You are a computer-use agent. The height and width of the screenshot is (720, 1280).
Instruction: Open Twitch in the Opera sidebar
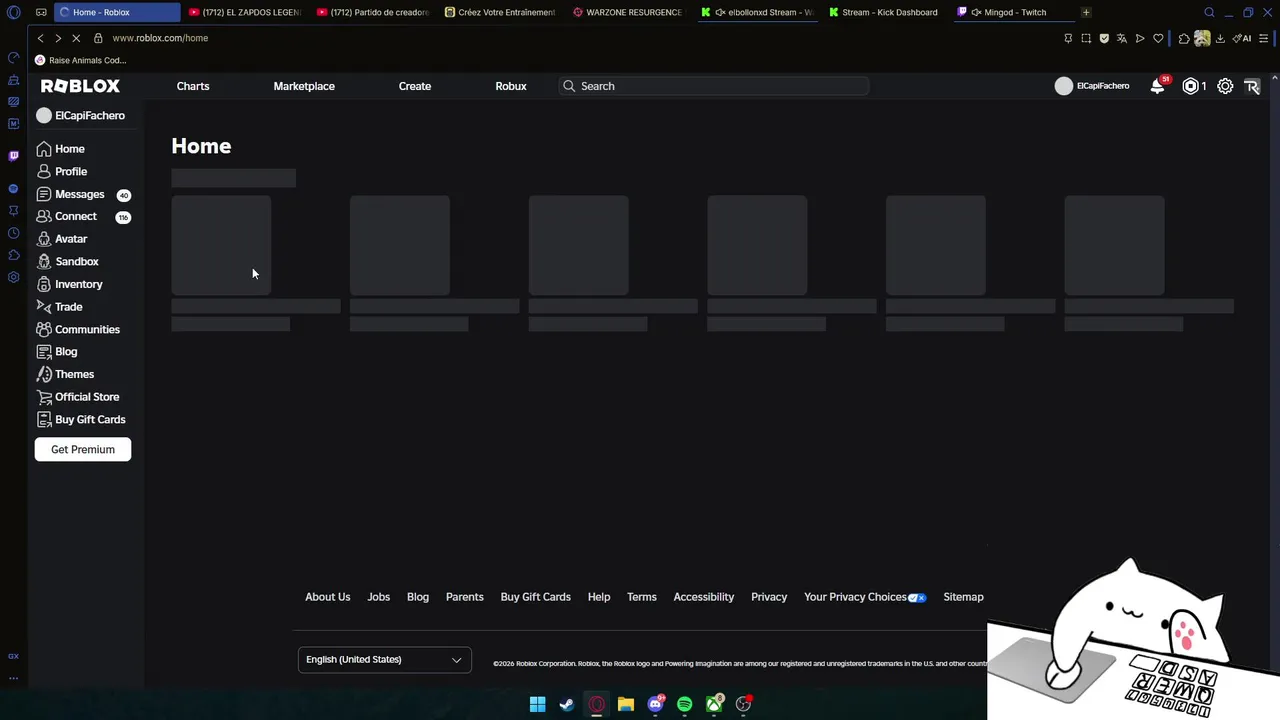tap(13, 156)
